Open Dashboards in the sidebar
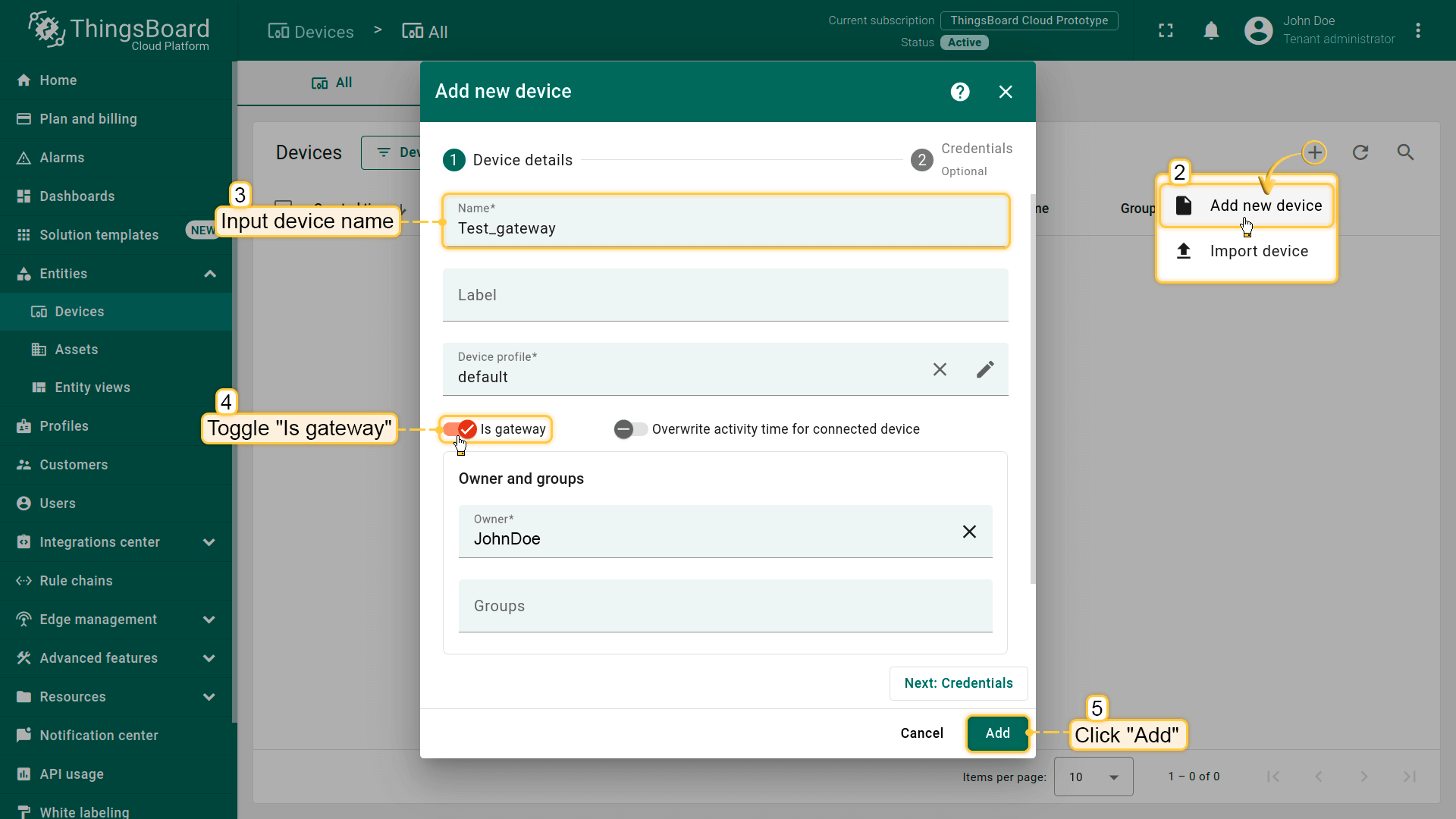 (77, 196)
